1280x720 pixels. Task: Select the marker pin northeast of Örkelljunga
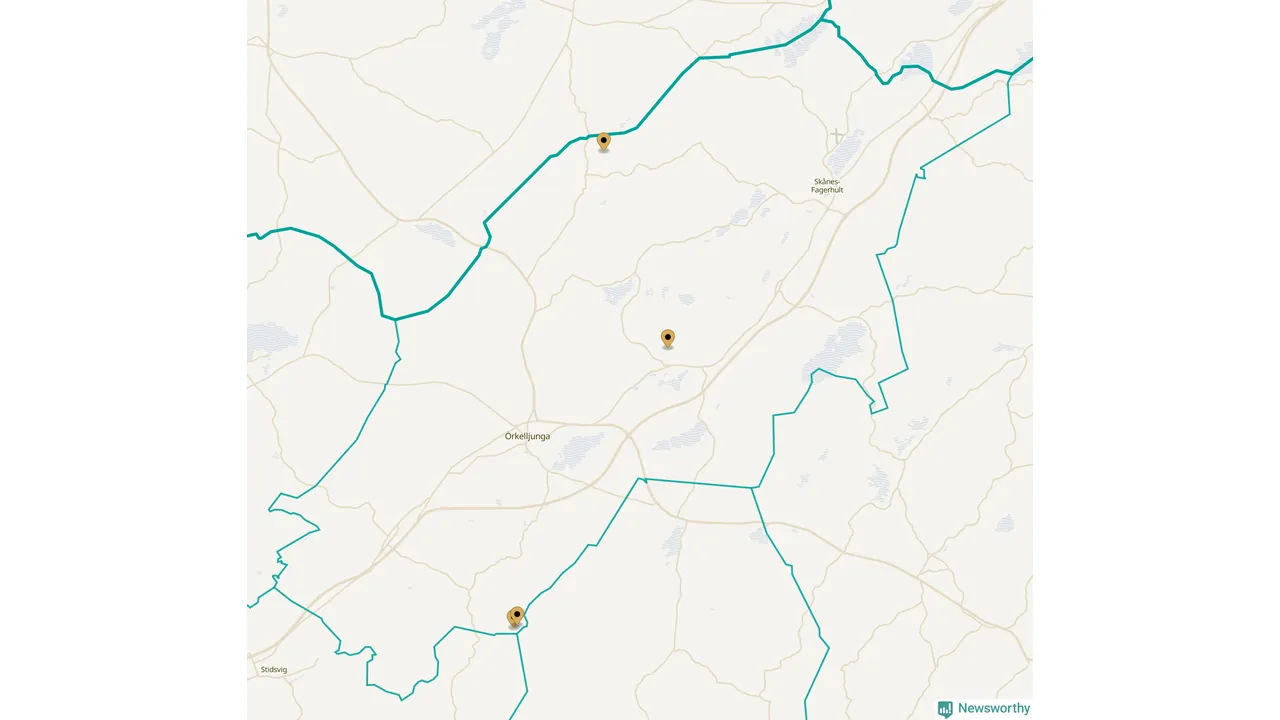[668, 338]
